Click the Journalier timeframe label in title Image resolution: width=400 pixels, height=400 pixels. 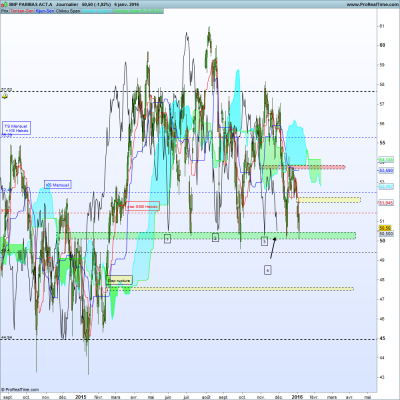[x=67, y=5]
